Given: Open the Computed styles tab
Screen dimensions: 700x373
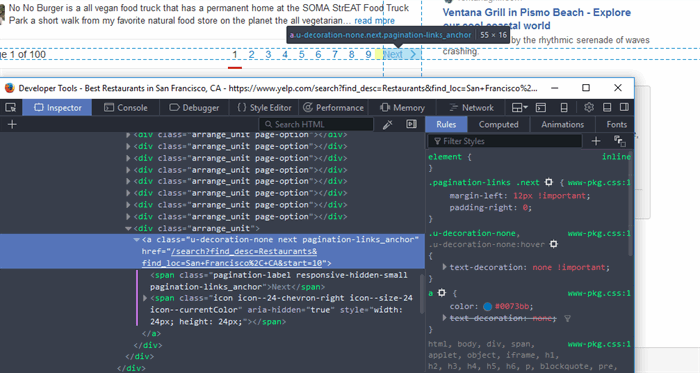Looking at the screenshot, I should coord(499,124).
